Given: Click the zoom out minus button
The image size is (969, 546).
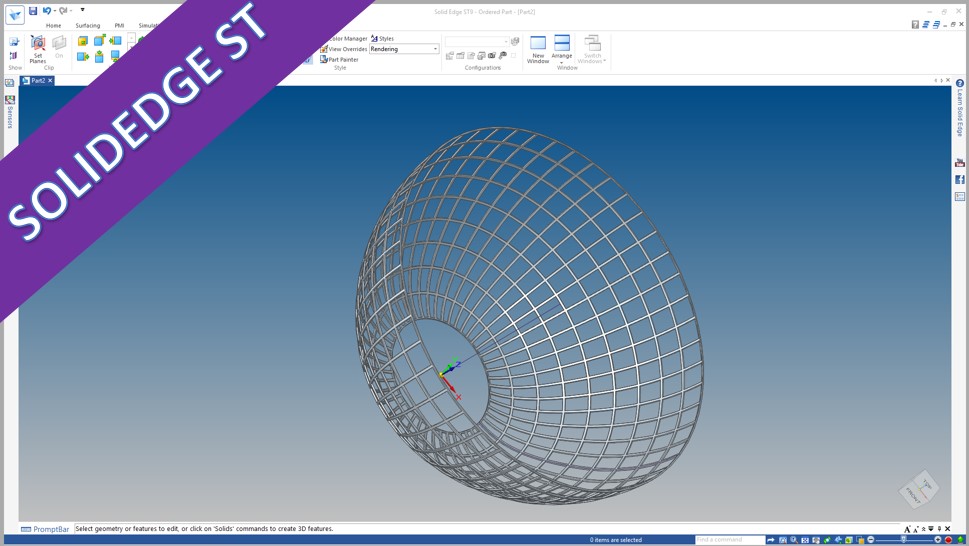Looking at the screenshot, I should pyautogui.click(x=871, y=540).
